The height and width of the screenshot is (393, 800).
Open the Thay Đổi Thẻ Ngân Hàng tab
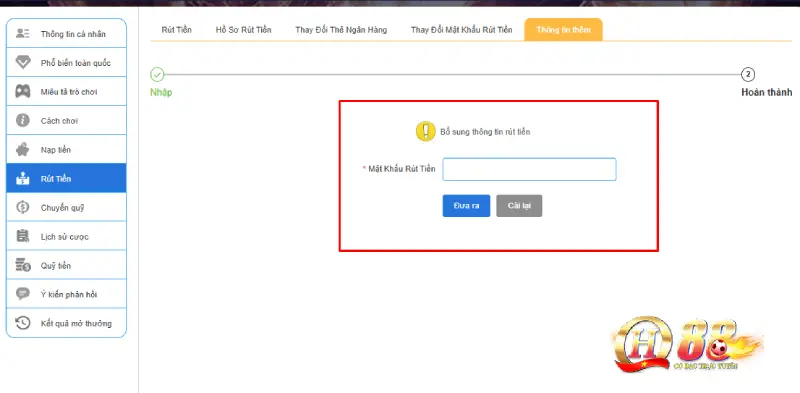pyautogui.click(x=341, y=30)
